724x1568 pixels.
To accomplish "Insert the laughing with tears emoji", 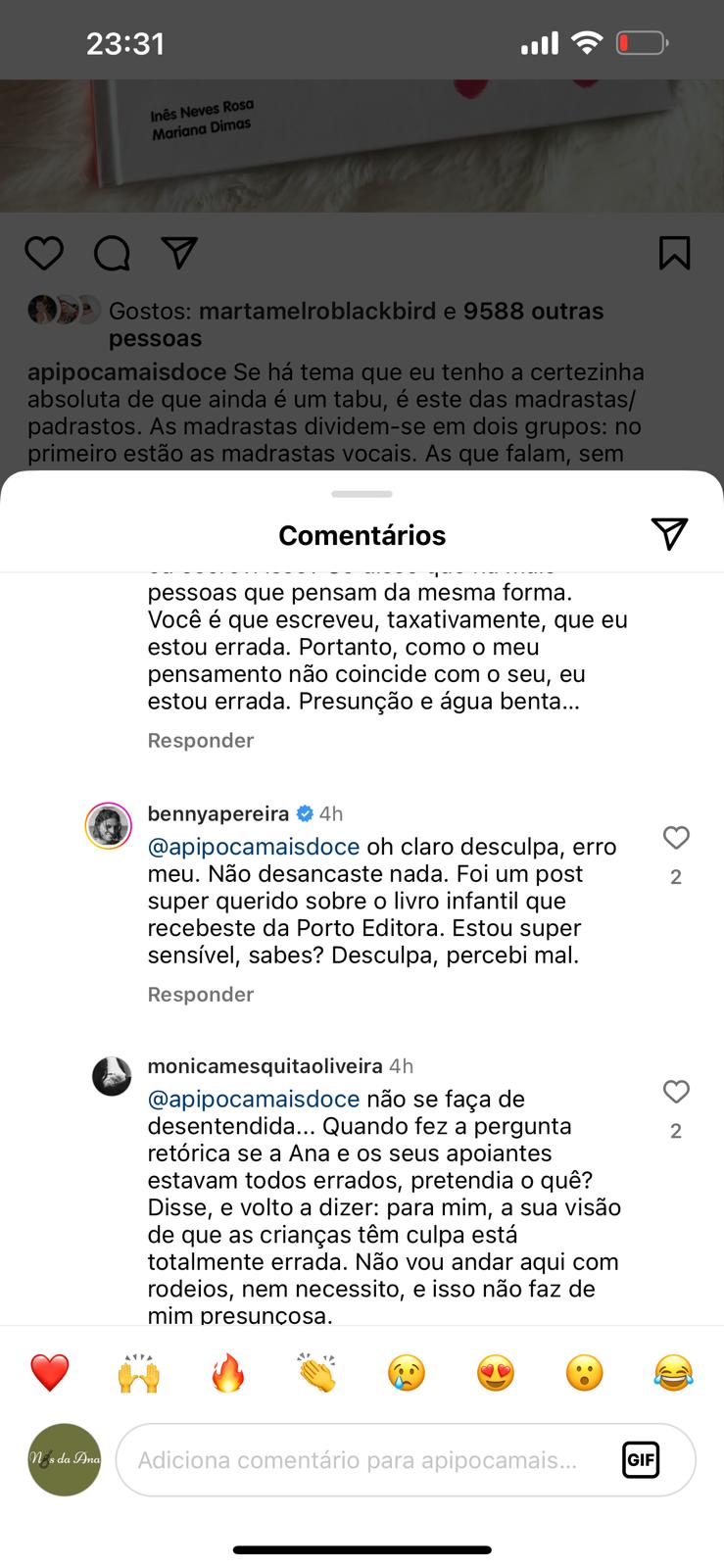I will (x=673, y=1373).
